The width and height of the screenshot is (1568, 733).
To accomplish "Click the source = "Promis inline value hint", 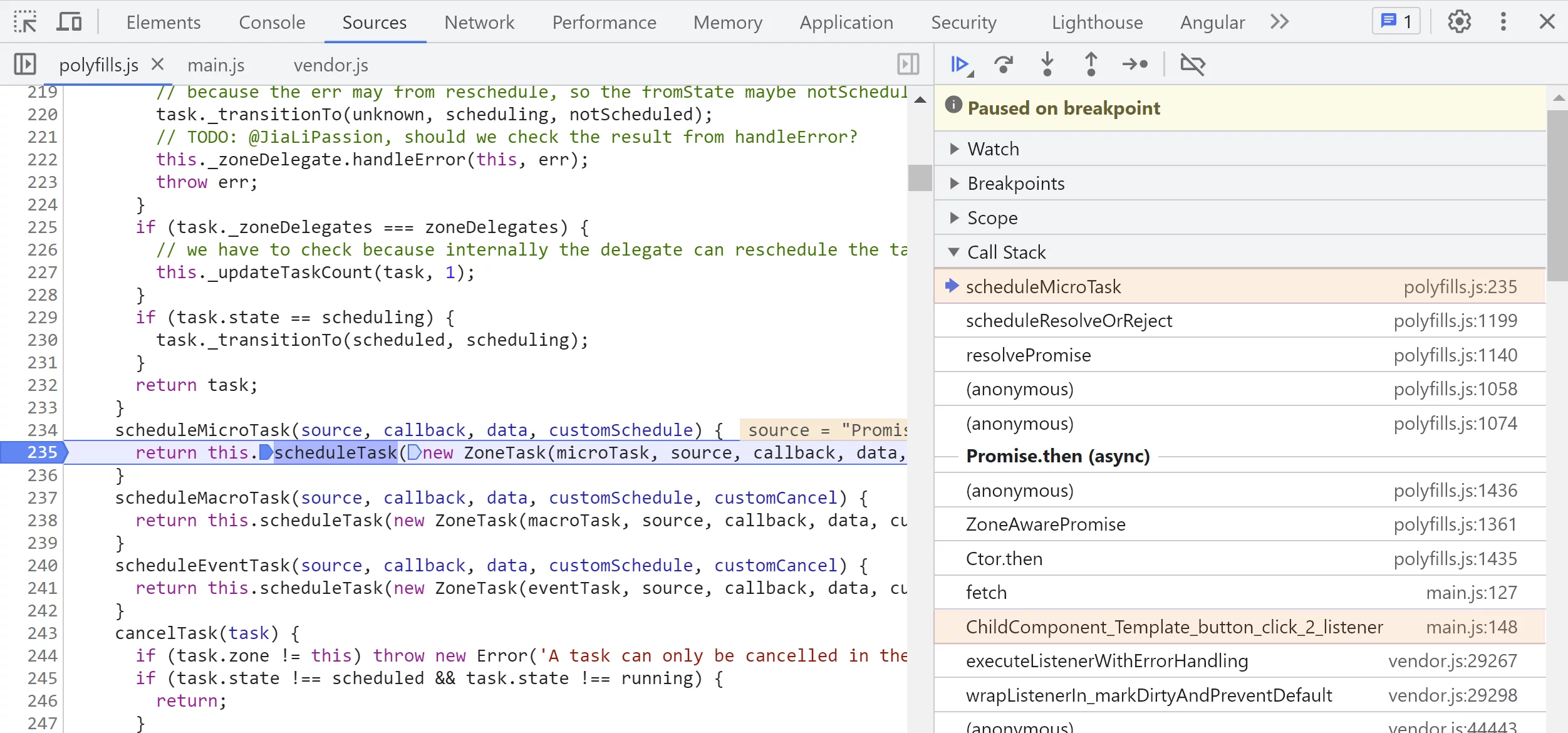I will tap(824, 430).
